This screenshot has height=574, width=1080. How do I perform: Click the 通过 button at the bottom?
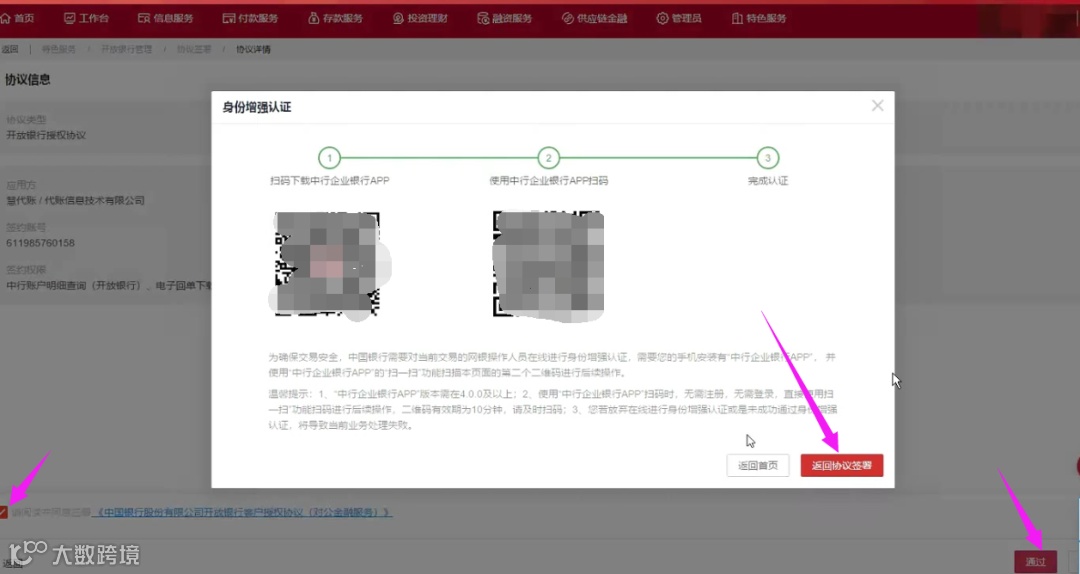(1035, 562)
